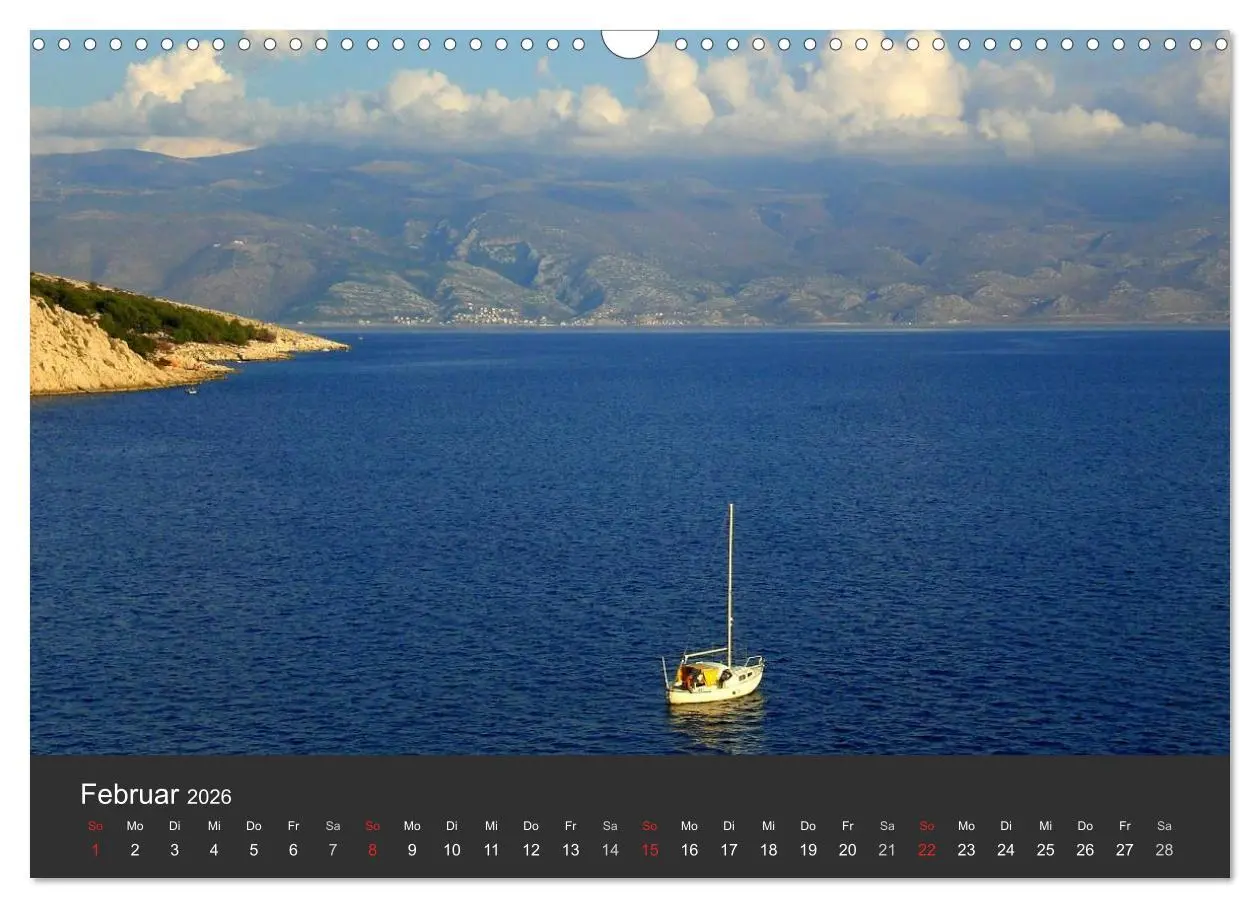Screen dimensions: 1260x908
Task: Click date 10 in the calendar row
Action: [x=451, y=849]
